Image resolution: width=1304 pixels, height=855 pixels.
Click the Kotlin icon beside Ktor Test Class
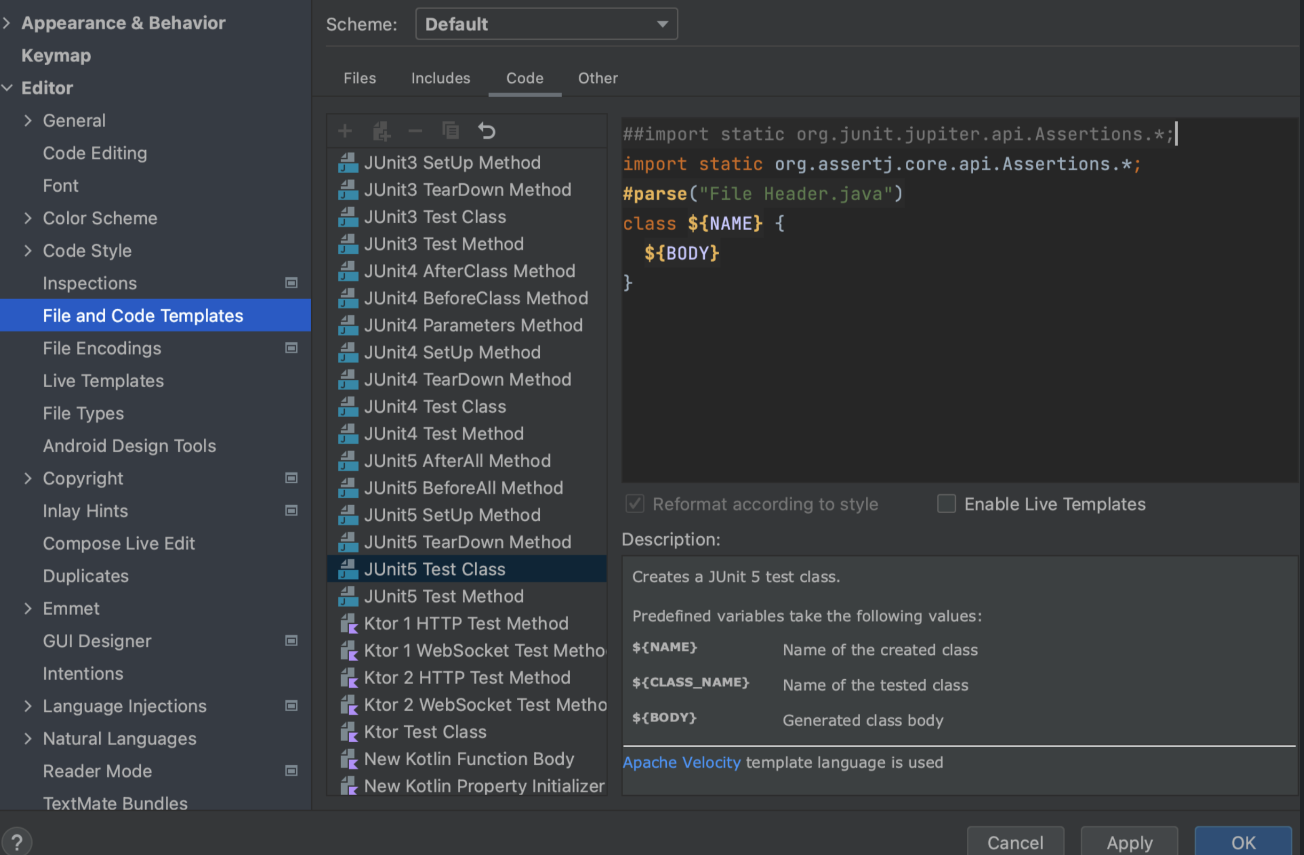pyautogui.click(x=348, y=732)
